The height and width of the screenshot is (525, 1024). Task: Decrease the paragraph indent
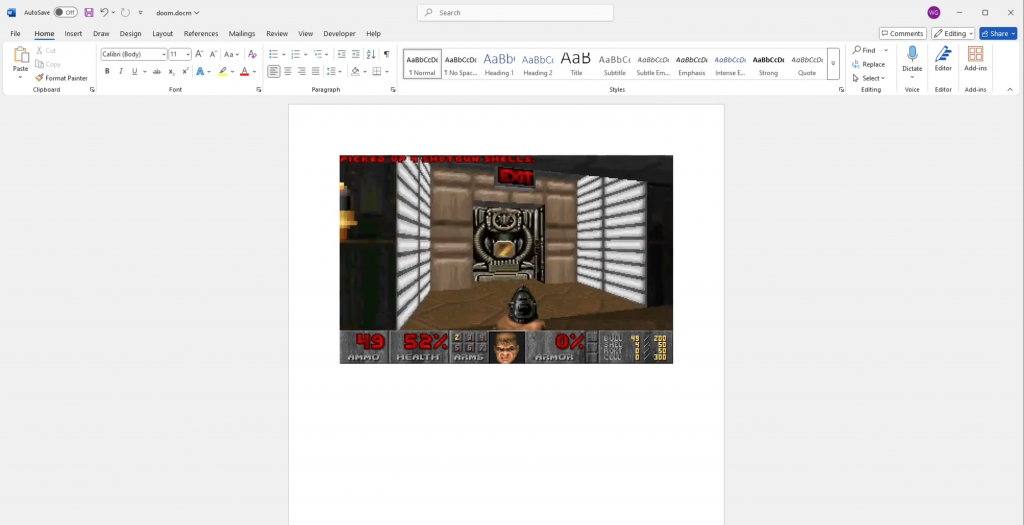click(342, 54)
